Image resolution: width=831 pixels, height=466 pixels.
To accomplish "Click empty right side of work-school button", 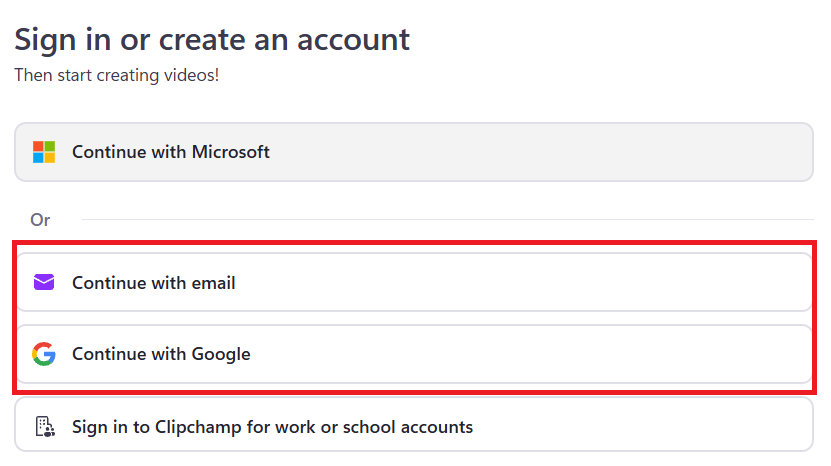I will click(x=680, y=427).
